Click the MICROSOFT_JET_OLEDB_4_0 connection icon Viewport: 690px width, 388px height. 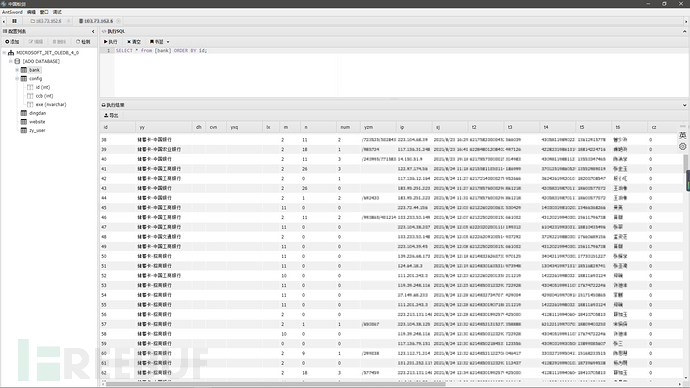(x=11, y=53)
